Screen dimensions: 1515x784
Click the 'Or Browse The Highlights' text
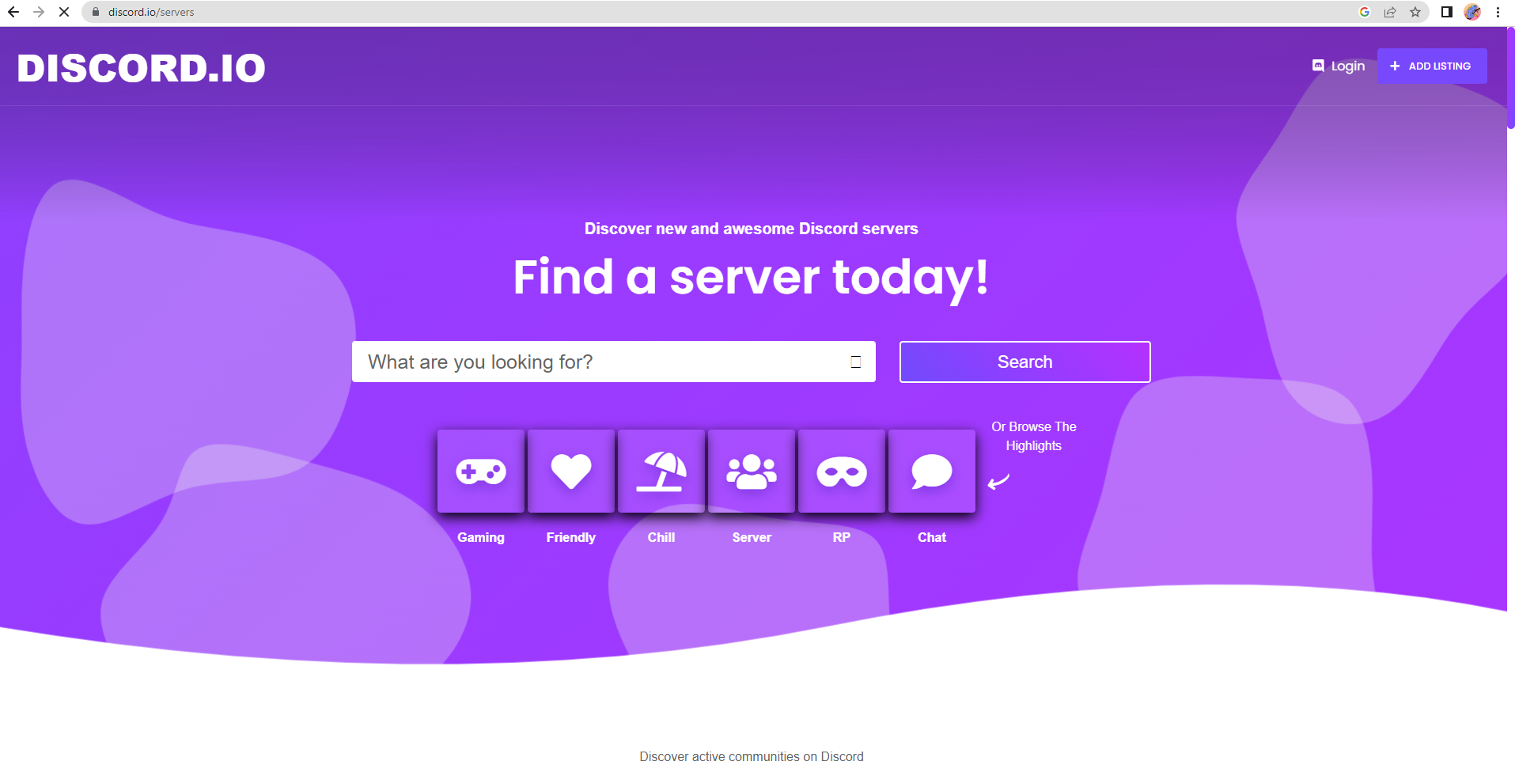pyautogui.click(x=1034, y=436)
